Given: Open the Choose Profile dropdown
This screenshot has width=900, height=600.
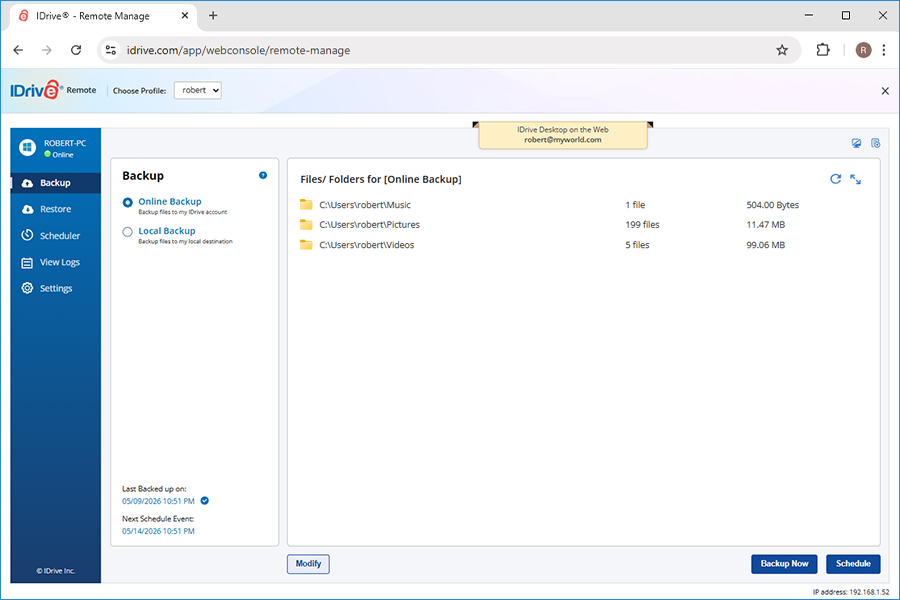Looking at the screenshot, I should [x=197, y=90].
